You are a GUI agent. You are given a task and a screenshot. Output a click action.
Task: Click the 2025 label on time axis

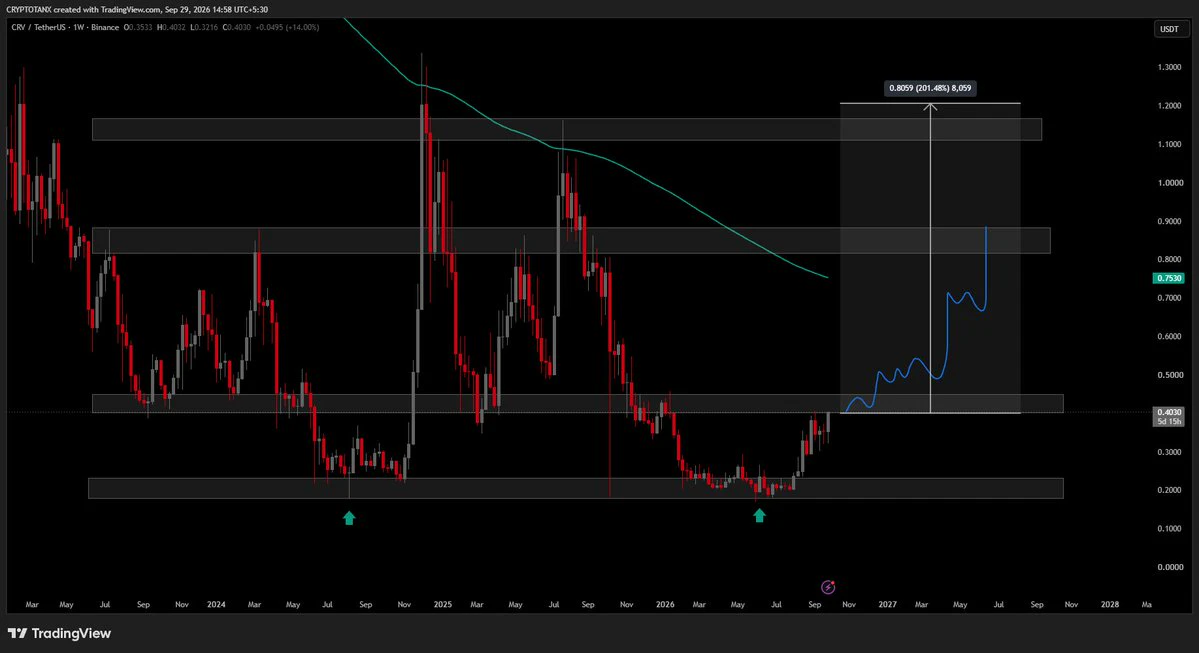(x=443, y=604)
